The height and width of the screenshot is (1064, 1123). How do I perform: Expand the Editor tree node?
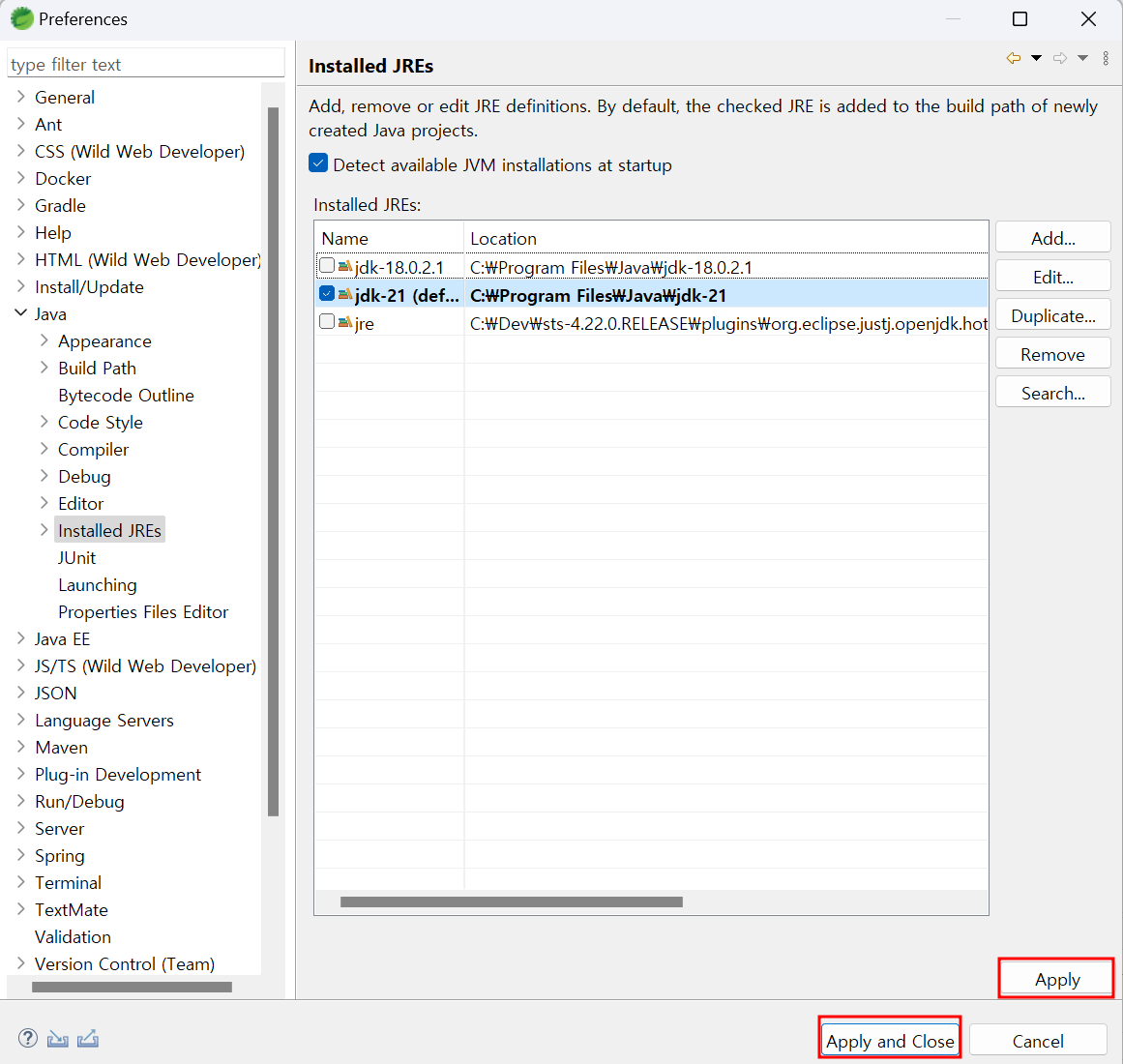pos(44,503)
